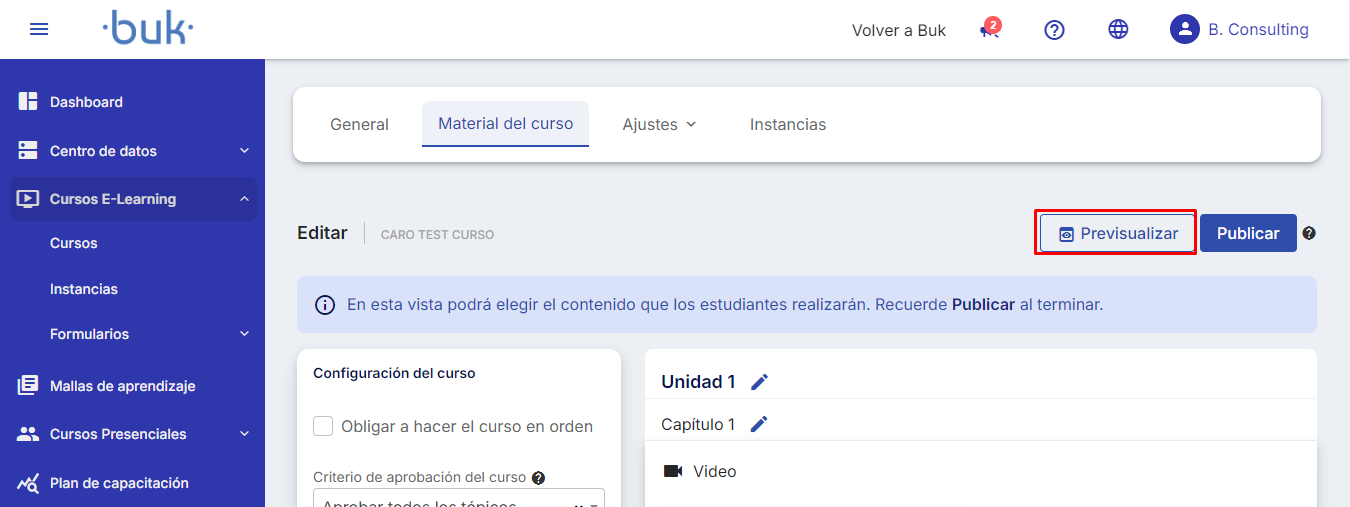Switch to the General tab
Viewport: 1350px width, 507px height.
(x=359, y=125)
